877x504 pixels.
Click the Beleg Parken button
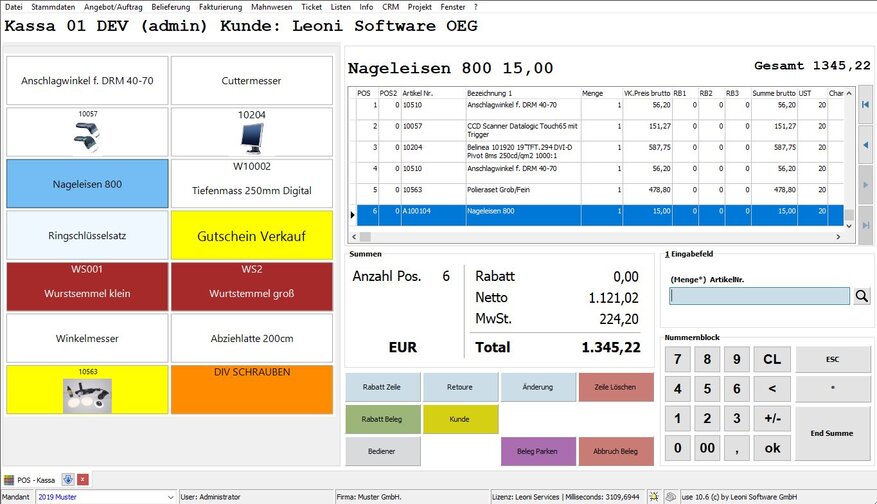pyautogui.click(x=537, y=451)
